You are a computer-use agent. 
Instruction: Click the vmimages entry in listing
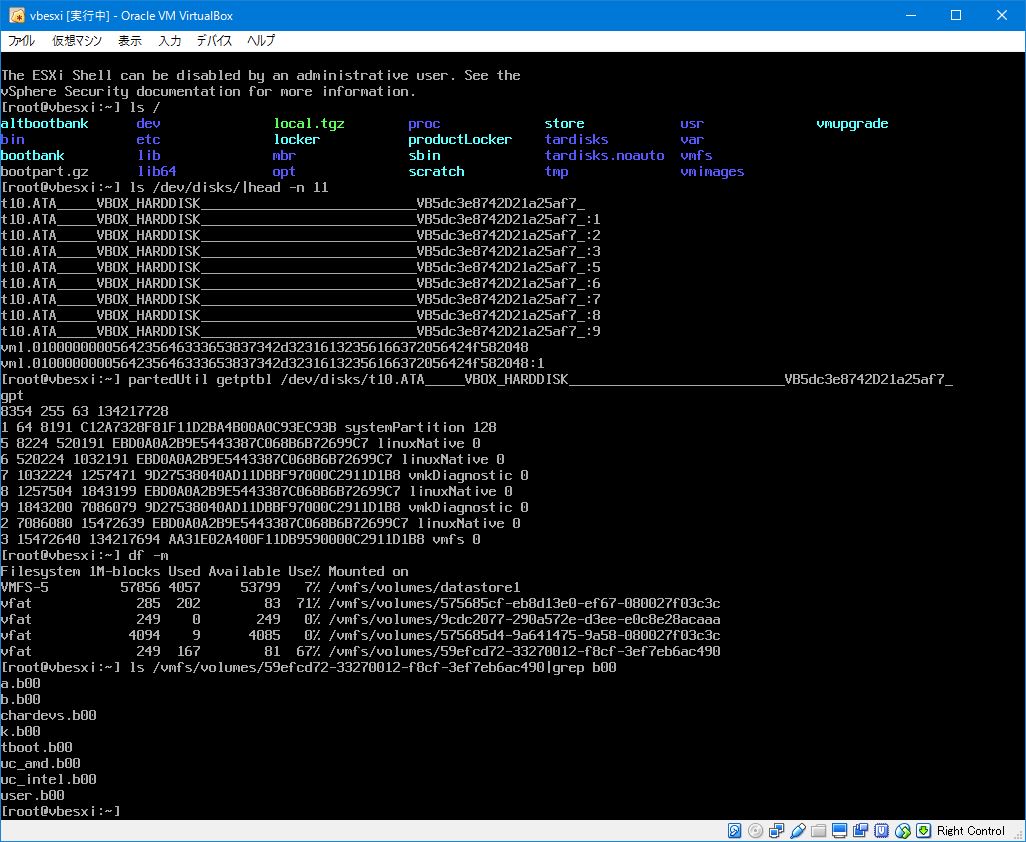712,171
